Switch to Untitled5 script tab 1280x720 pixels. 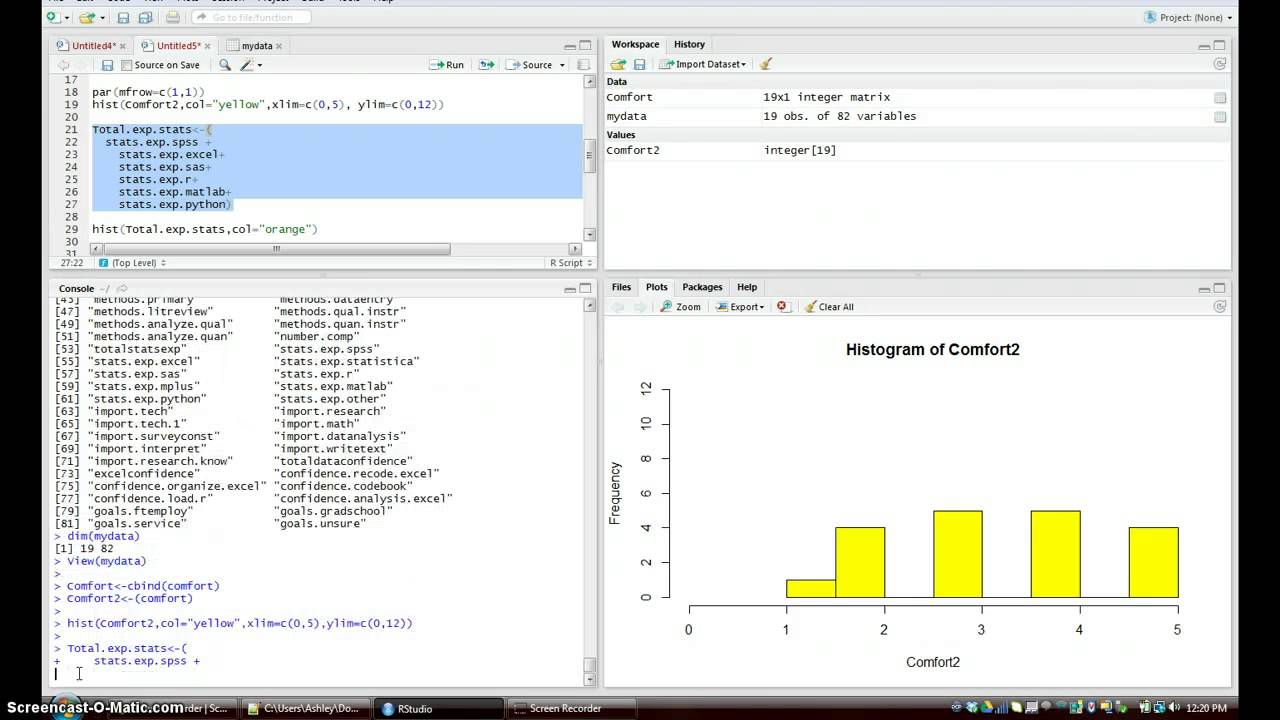pyautogui.click(x=177, y=46)
